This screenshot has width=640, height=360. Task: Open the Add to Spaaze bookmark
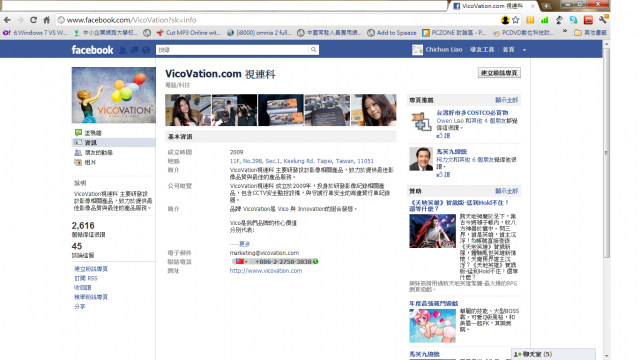click(x=392, y=33)
